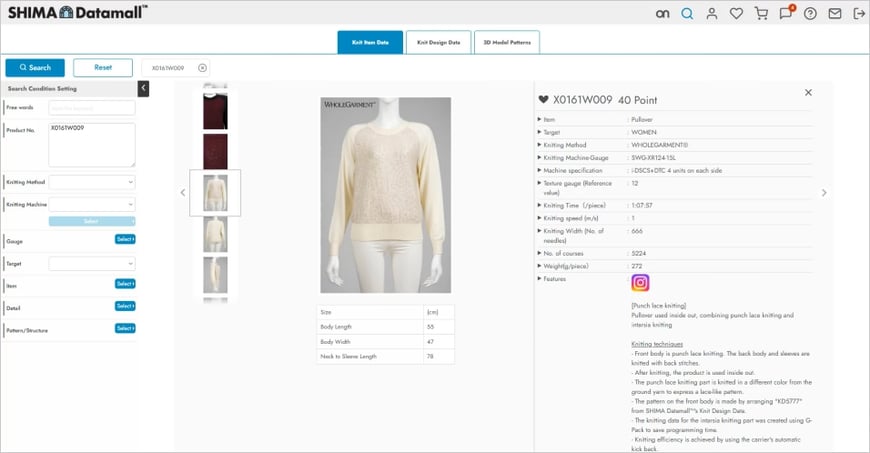Click the Product No. text area
Screen dimensions: 870x453
(x=92, y=145)
